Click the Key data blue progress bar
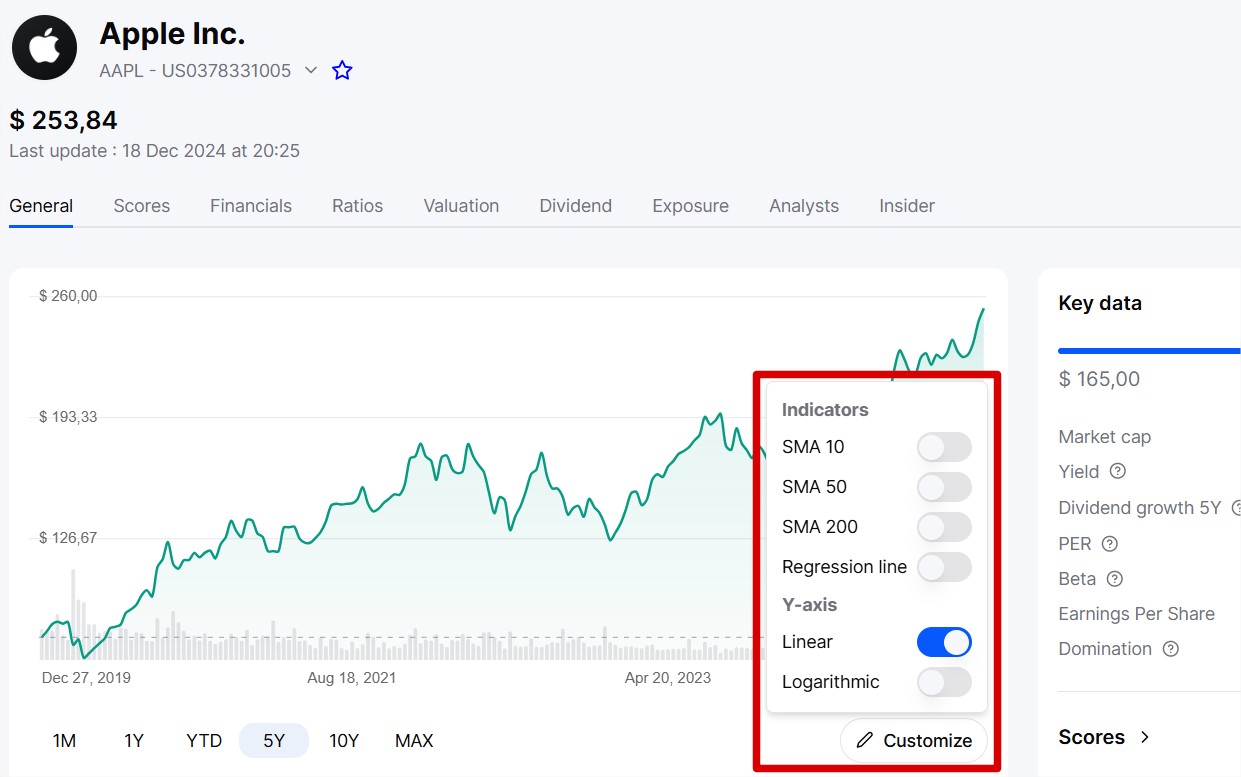 (1149, 351)
